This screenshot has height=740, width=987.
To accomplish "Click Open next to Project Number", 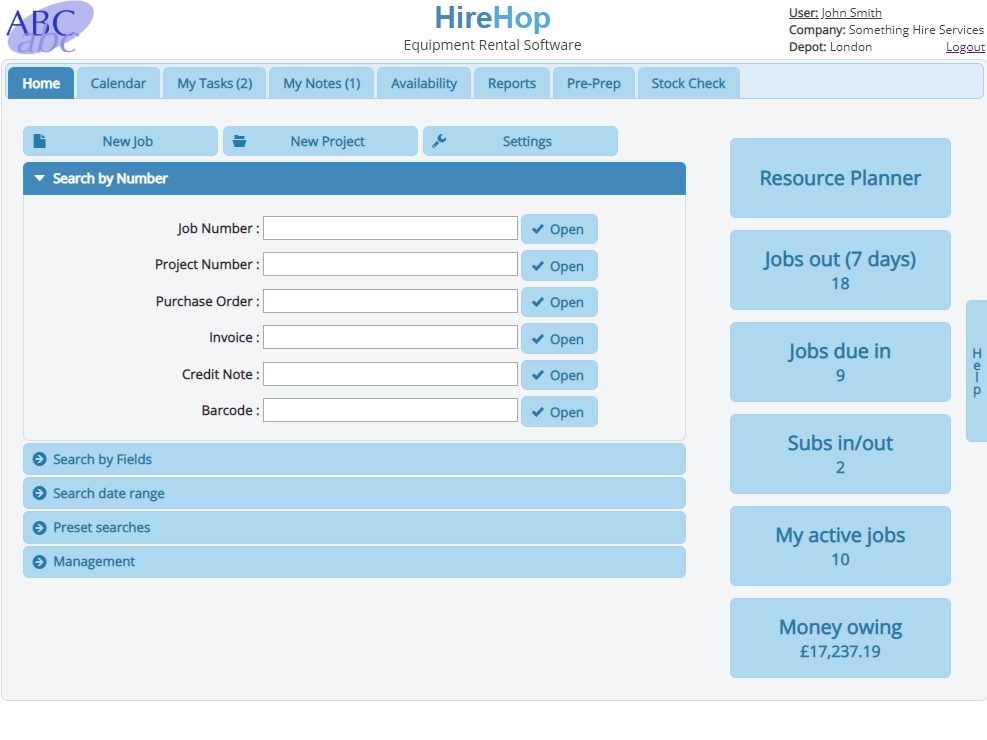I will tap(559, 266).
